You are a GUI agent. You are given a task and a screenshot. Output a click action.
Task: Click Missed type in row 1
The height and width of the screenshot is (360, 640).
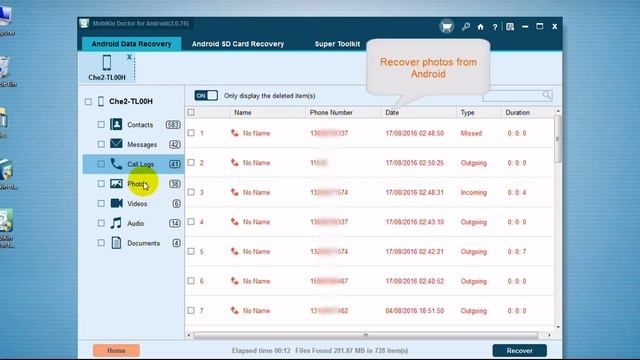[471, 133]
